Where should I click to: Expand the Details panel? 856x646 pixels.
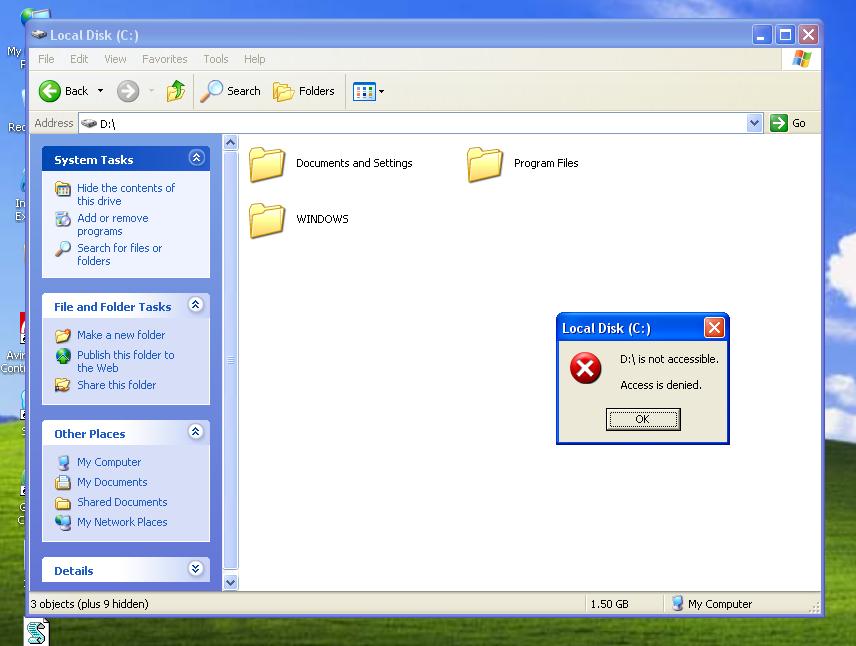[195, 569]
